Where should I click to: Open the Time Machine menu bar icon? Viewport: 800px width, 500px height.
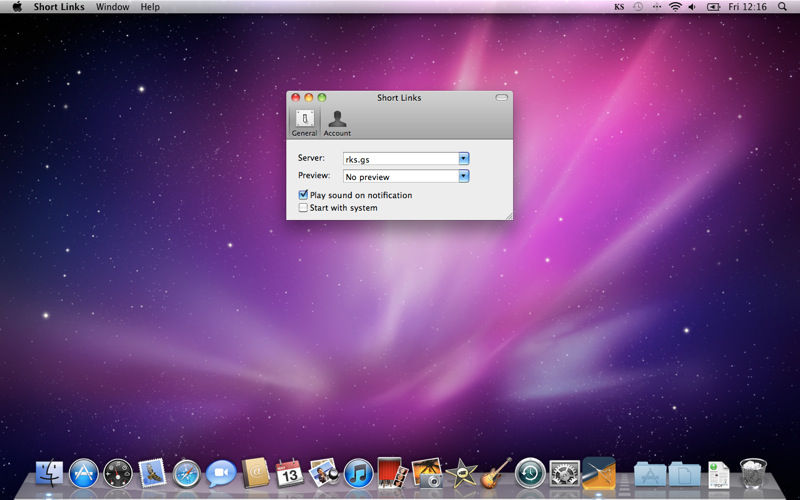point(638,7)
